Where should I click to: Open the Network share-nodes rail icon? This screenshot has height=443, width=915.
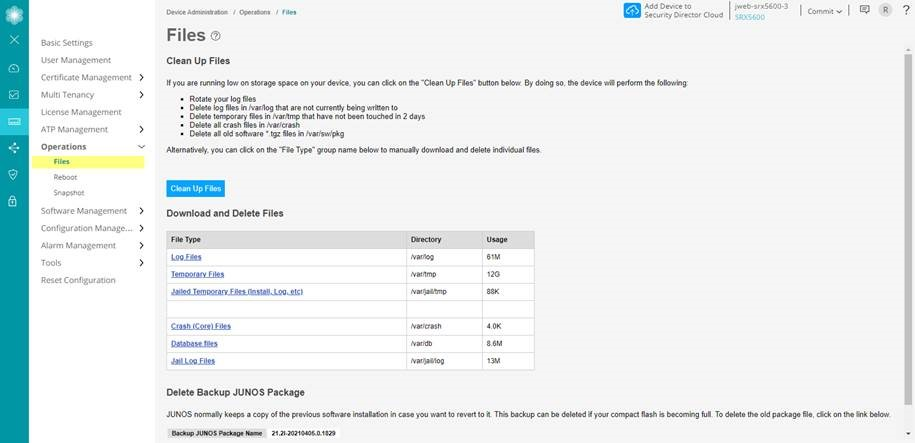(x=14, y=148)
